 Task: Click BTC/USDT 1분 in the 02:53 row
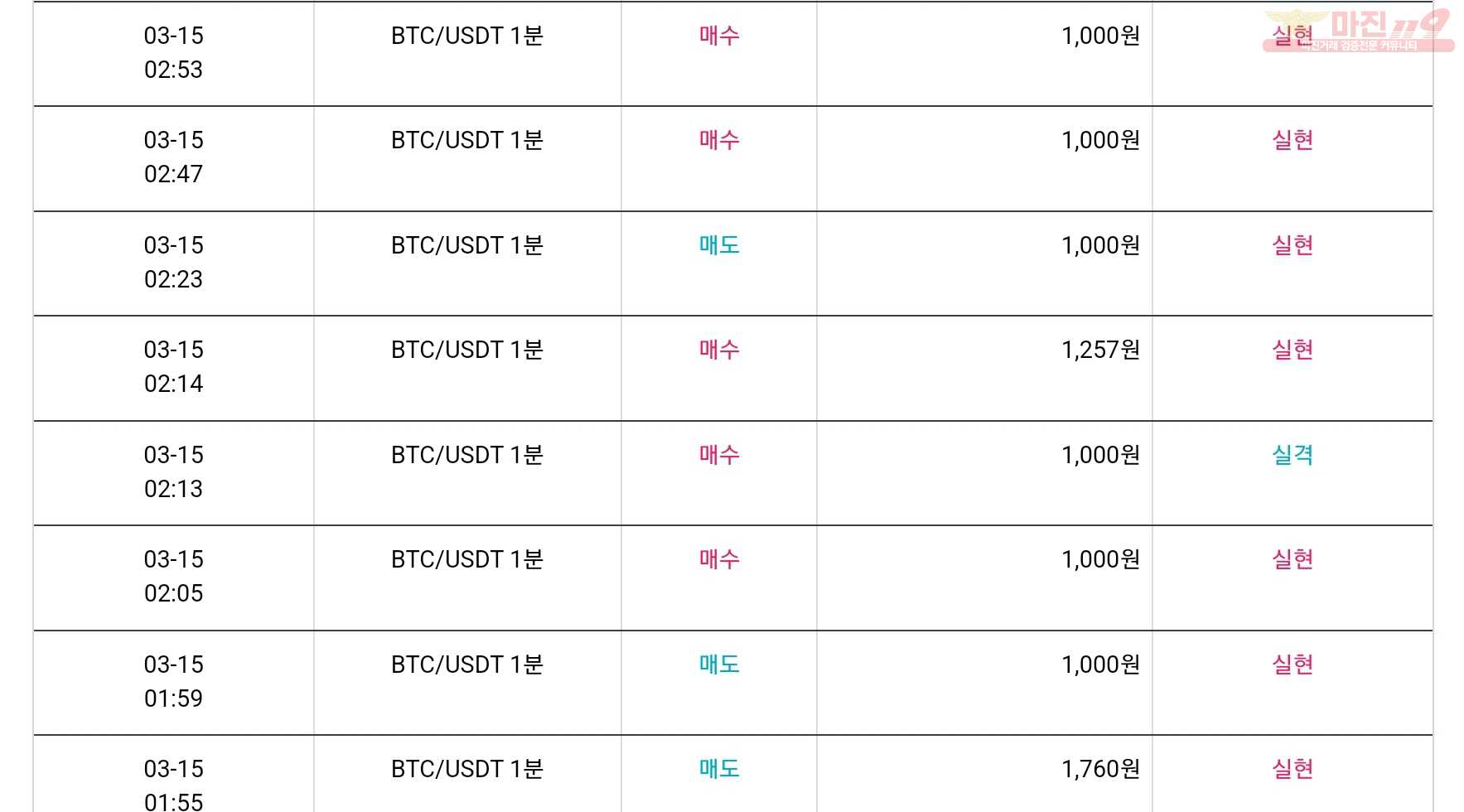pos(467,36)
